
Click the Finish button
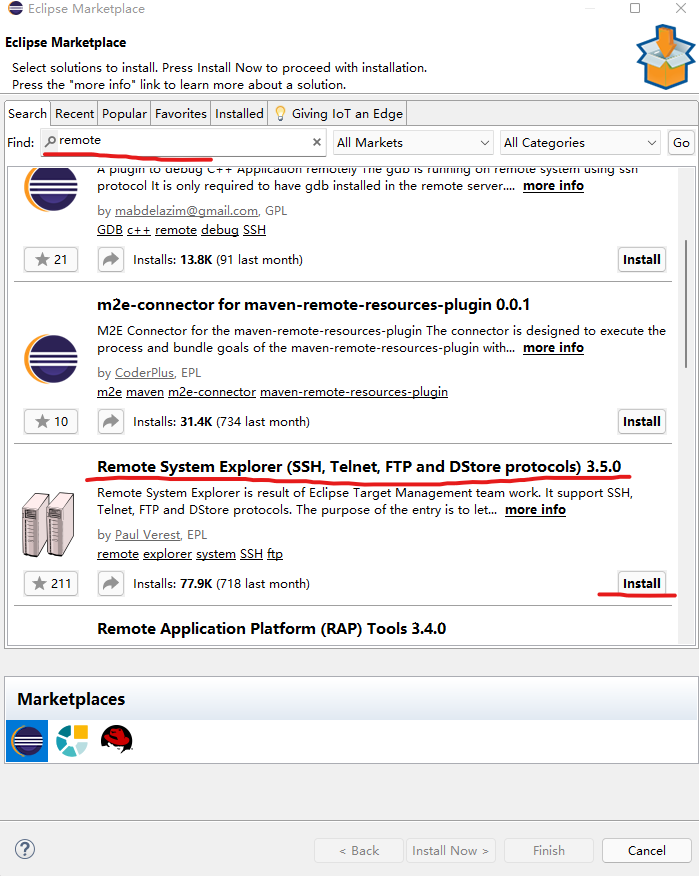[x=549, y=850]
